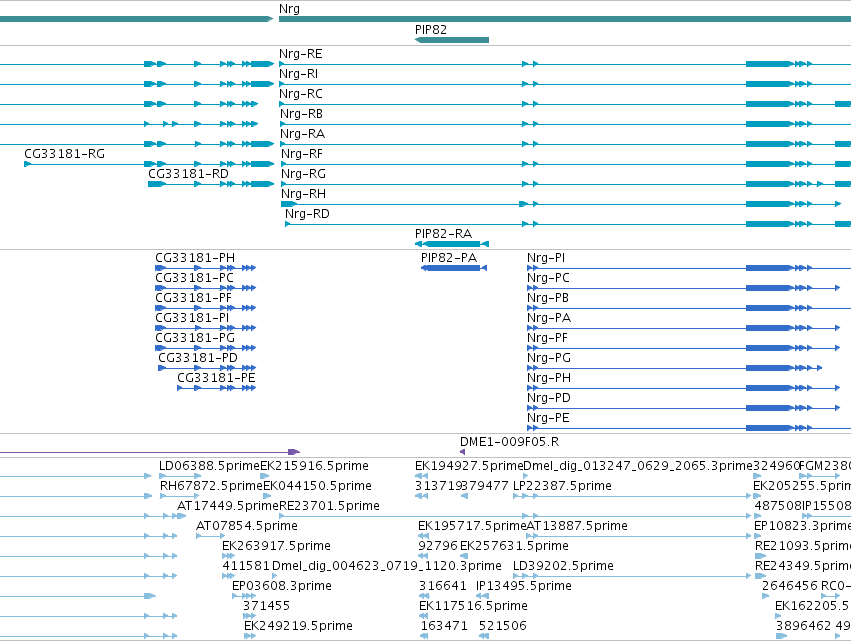Open the EK117516.5prime EST label

coord(473,606)
